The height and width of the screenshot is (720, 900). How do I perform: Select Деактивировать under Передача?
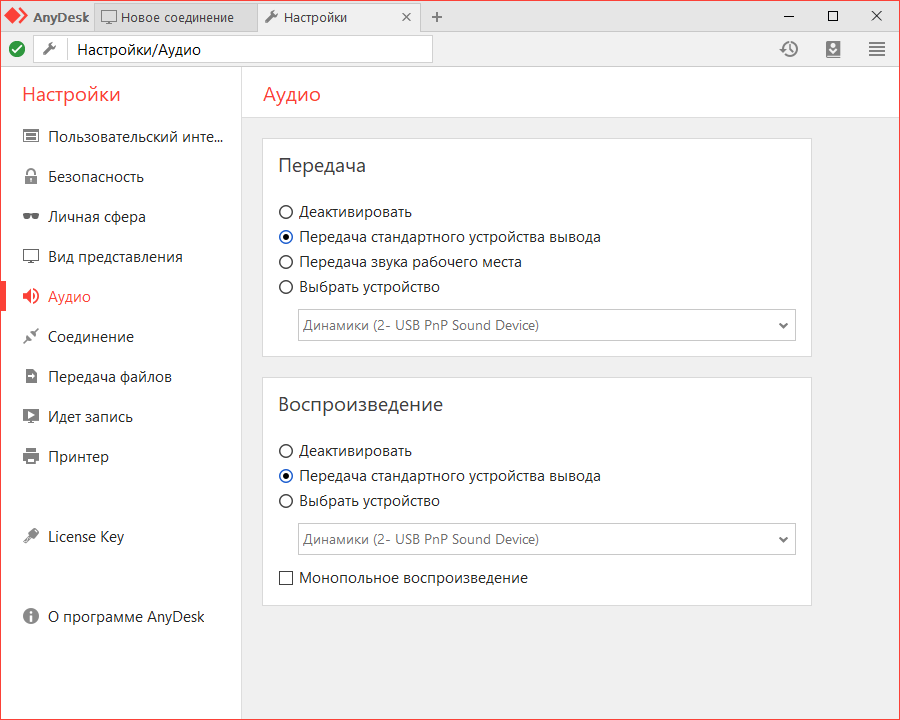point(286,212)
